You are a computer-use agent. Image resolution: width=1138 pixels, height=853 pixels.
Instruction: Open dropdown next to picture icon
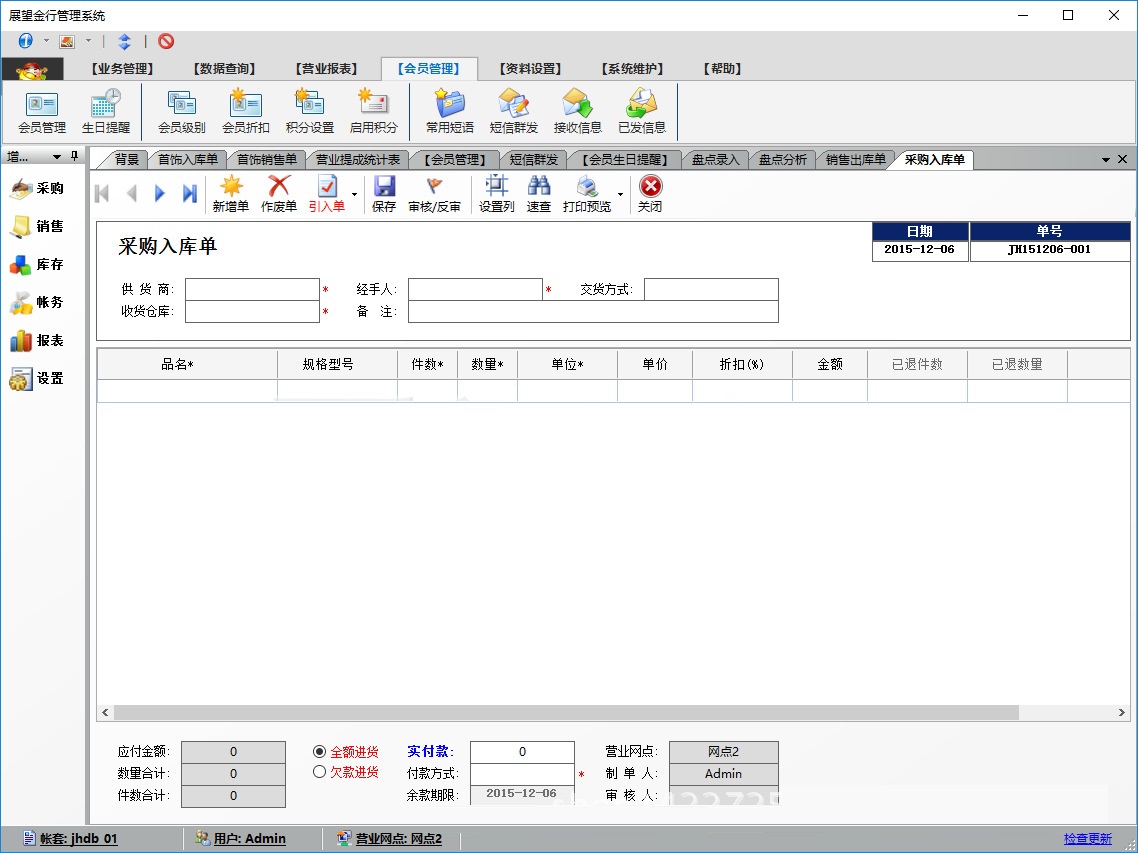[x=89, y=41]
